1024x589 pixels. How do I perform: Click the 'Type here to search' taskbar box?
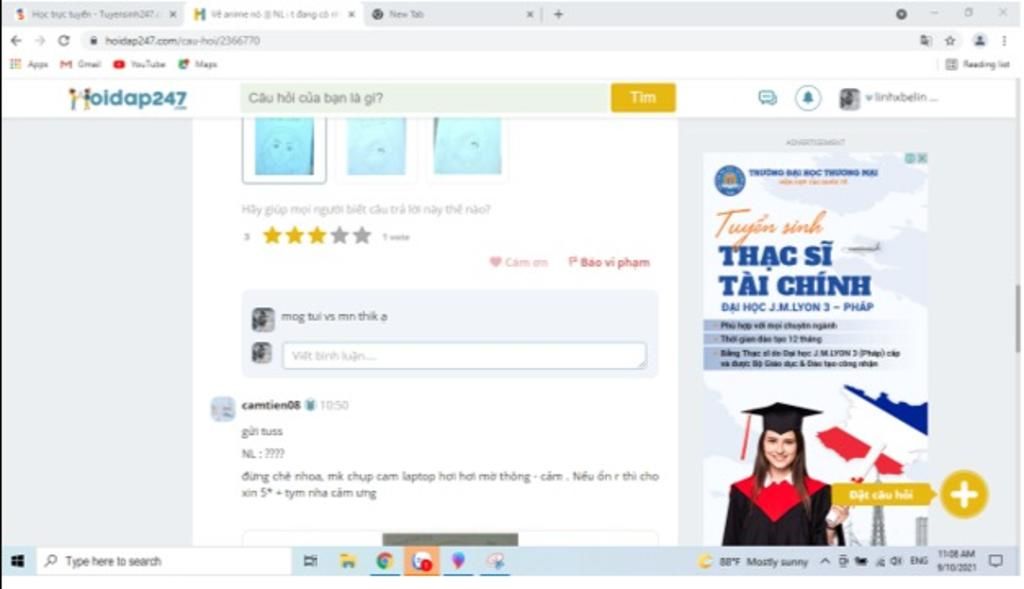pyautogui.click(x=163, y=561)
